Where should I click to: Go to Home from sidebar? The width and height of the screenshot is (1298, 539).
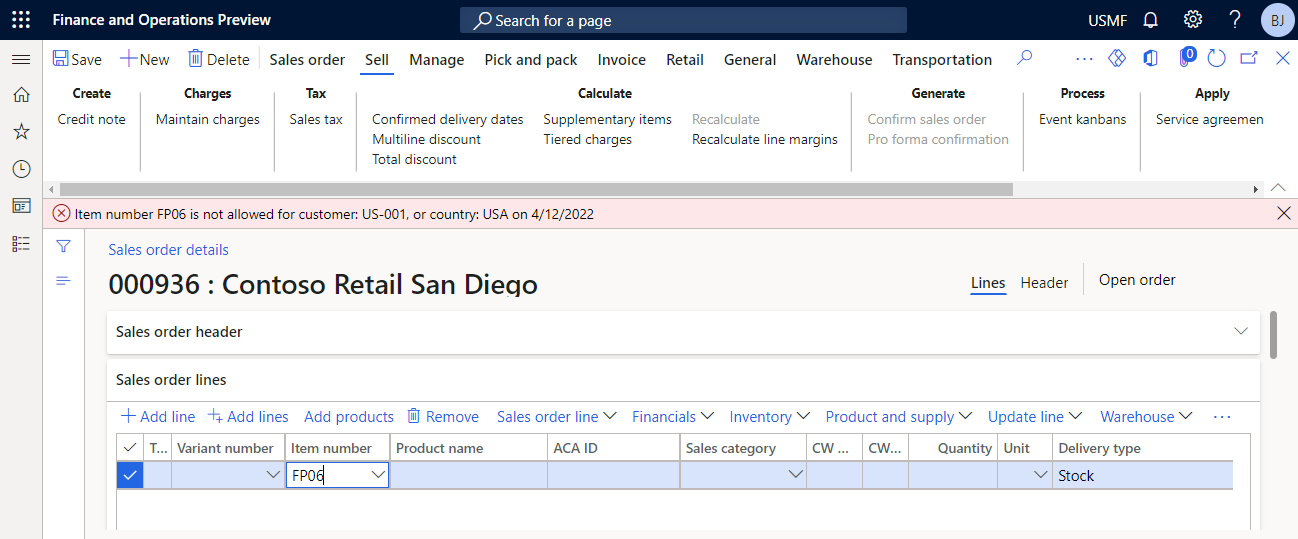[21, 95]
